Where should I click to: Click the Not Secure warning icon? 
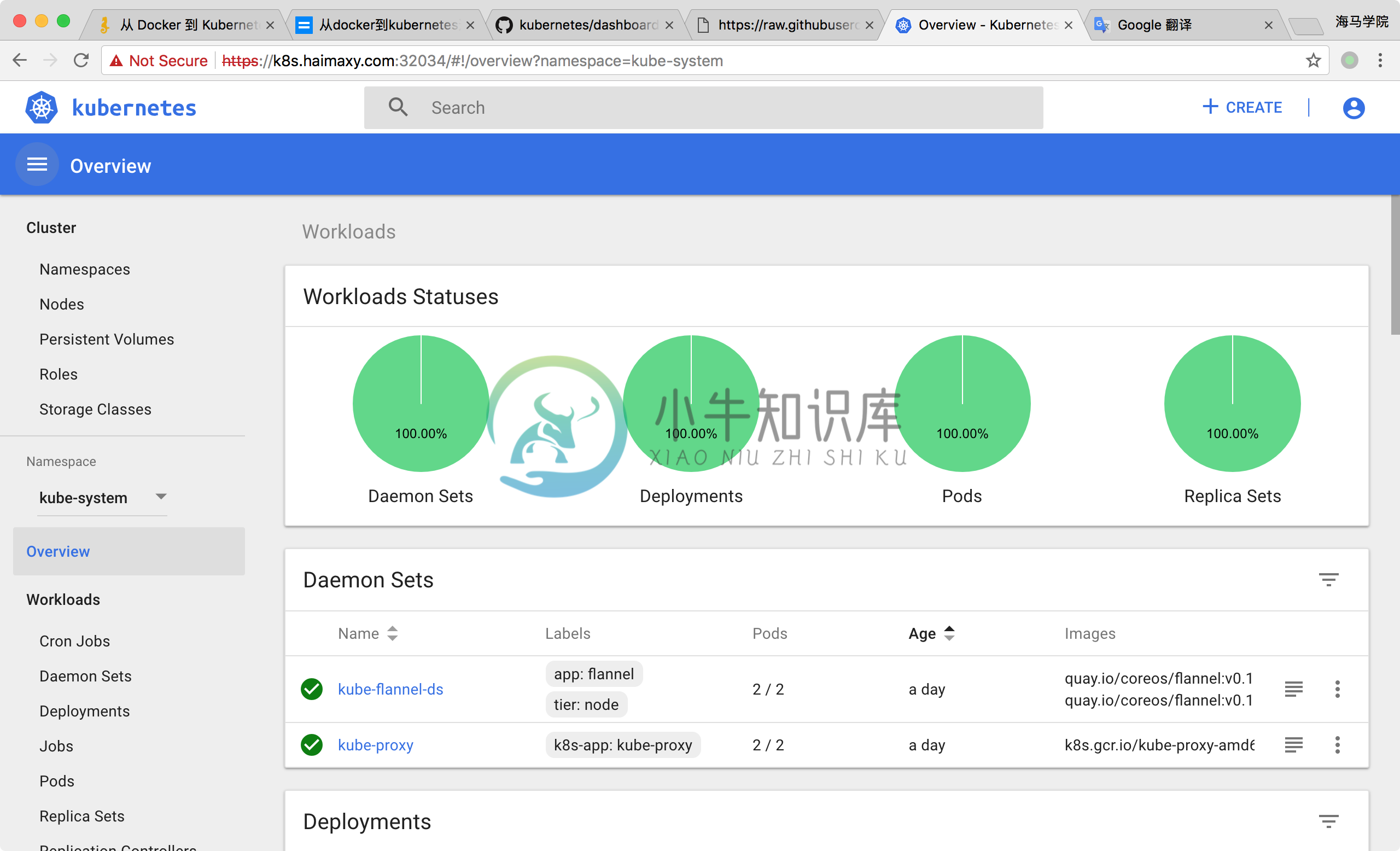[116, 61]
